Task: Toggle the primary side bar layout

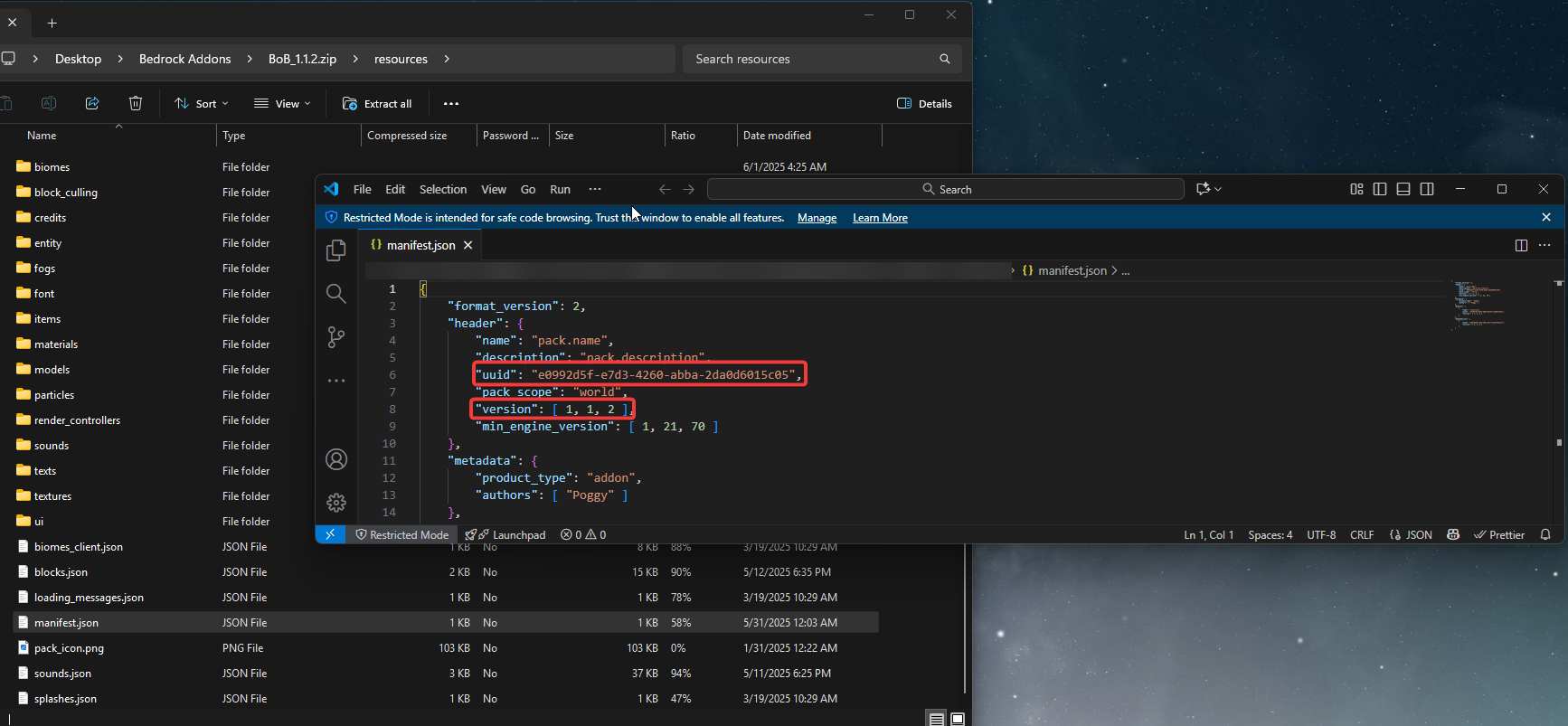Action: pos(1380,189)
